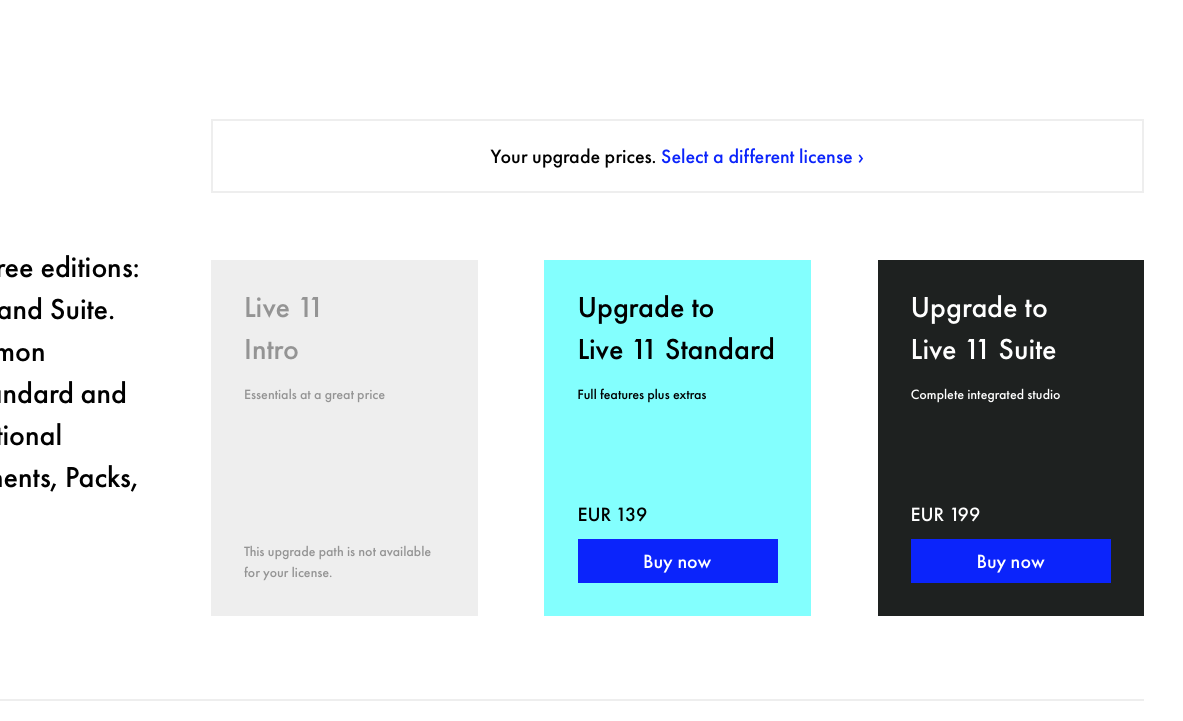Viewport: 1183px width, 721px height.
Task: Click the 'Your upgrade prices.' label
Action: click(573, 157)
